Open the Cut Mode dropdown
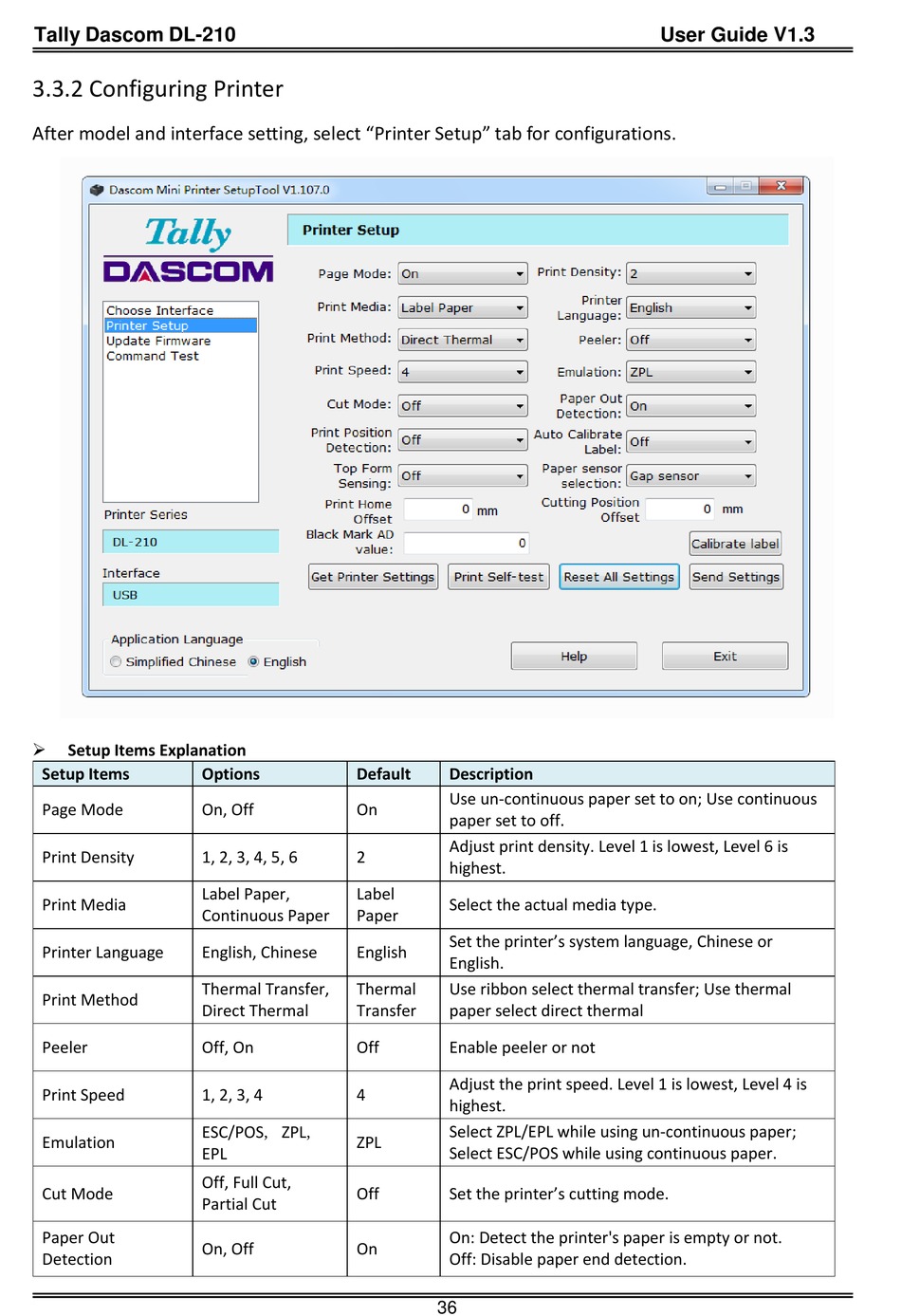This screenshot has width=901, height=1316. coord(463,406)
